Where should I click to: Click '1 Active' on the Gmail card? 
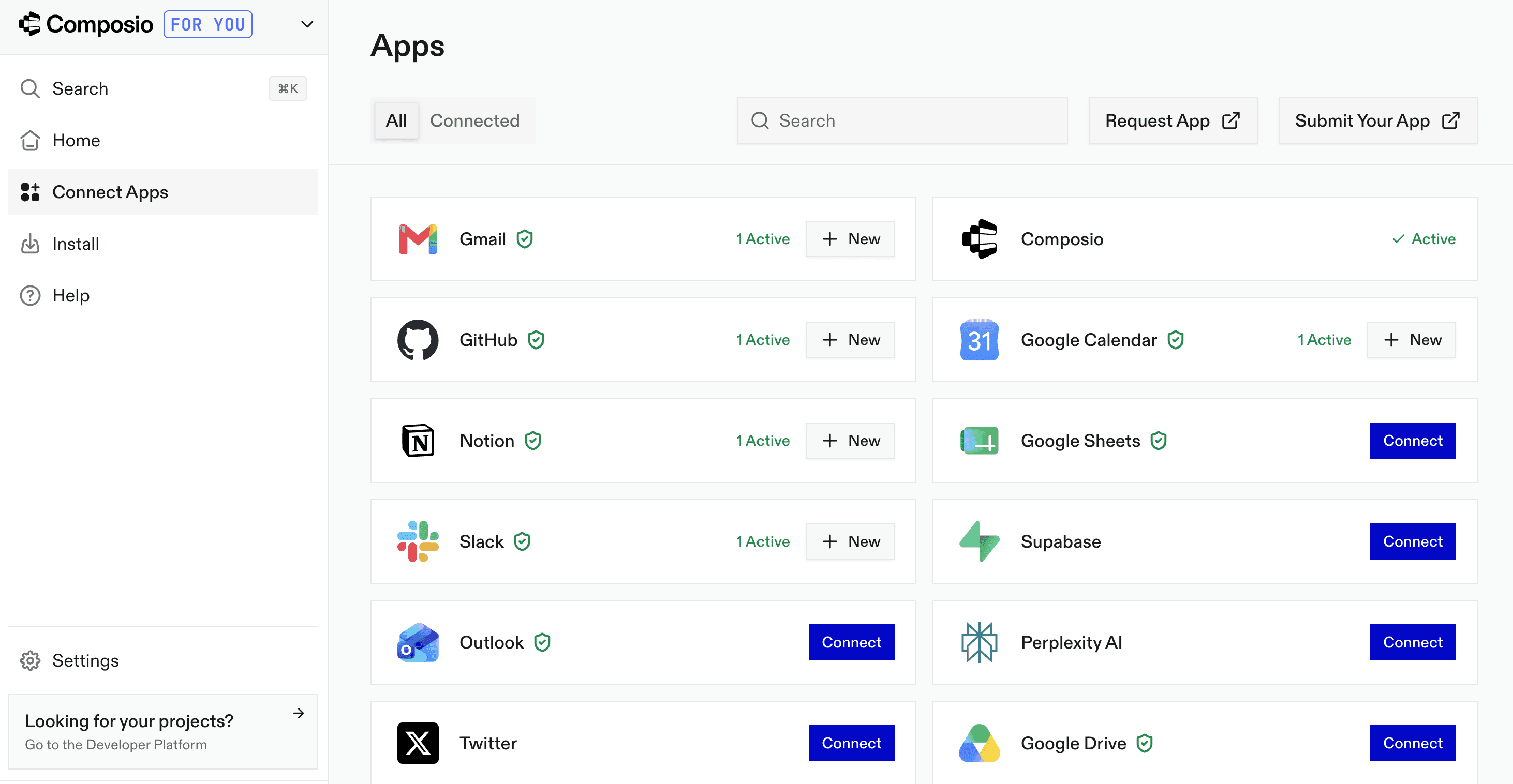click(x=763, y=239)
